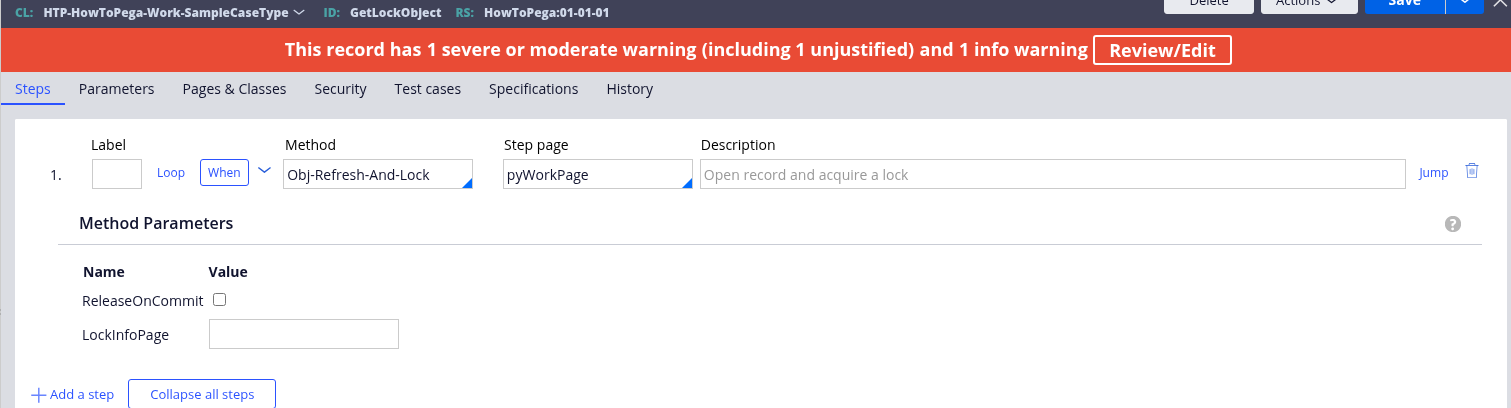Click the Collapse all steps button
Image resolution: width=1511 pixels, height=408 pixels.
click(x=202, y=394)
